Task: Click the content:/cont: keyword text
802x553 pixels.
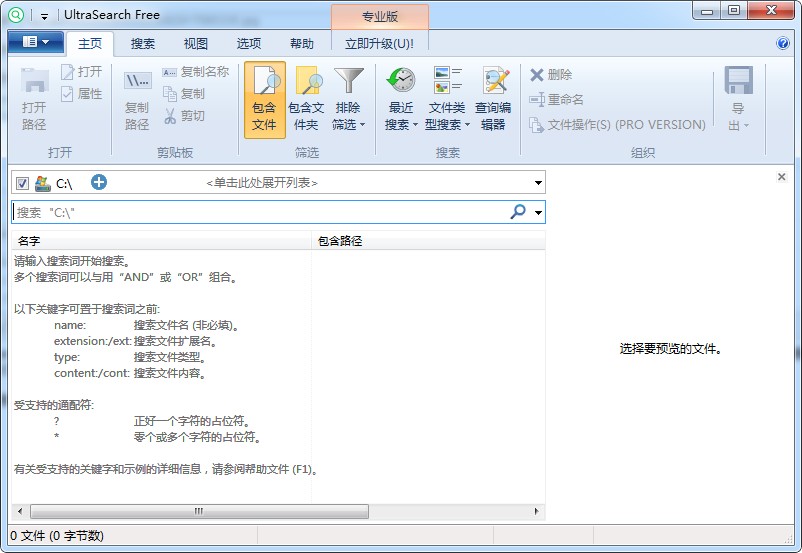Action: point(92,373)
